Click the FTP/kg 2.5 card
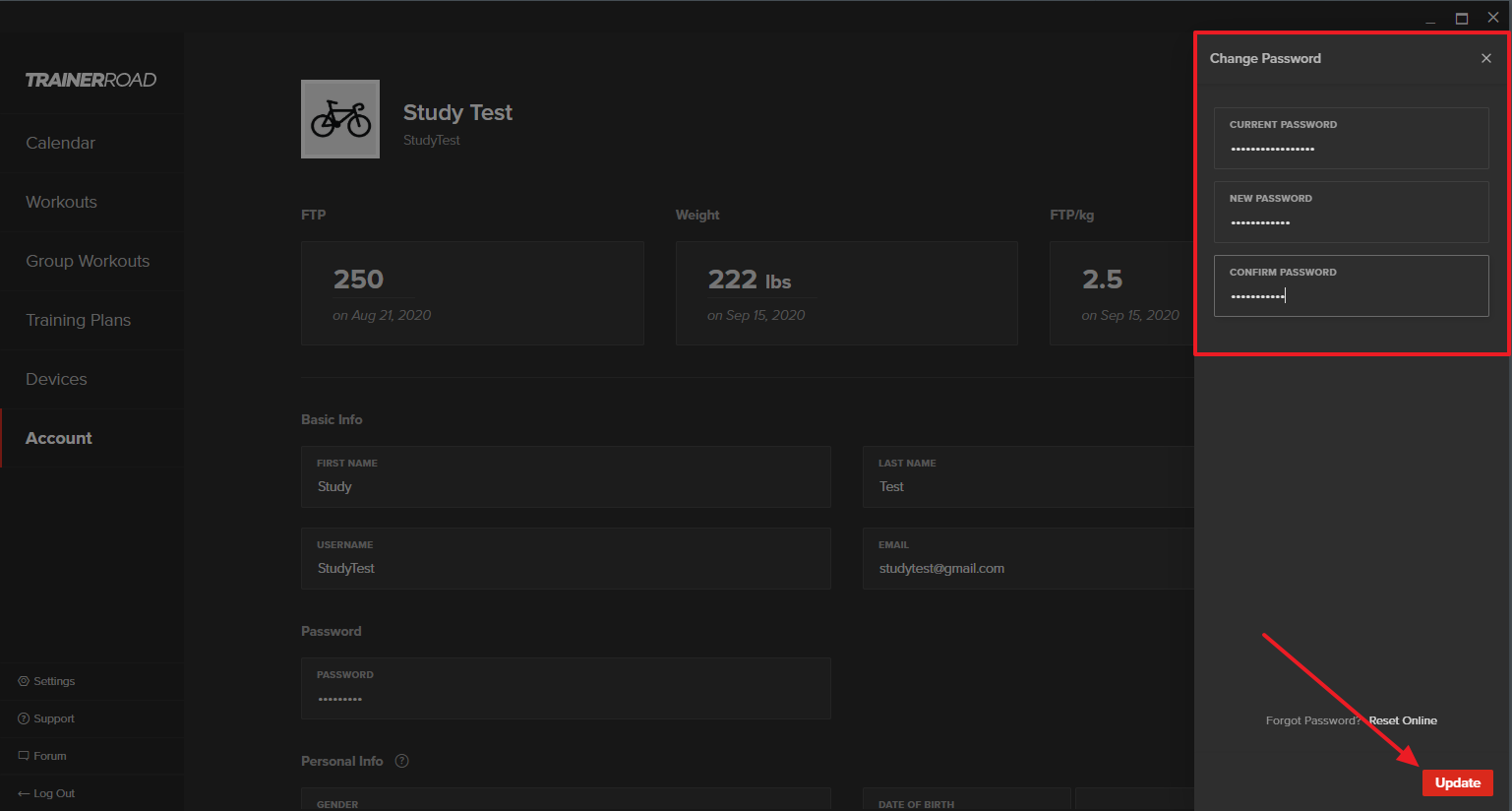This screenshot has height=811, width=1512. [1122, 293]
